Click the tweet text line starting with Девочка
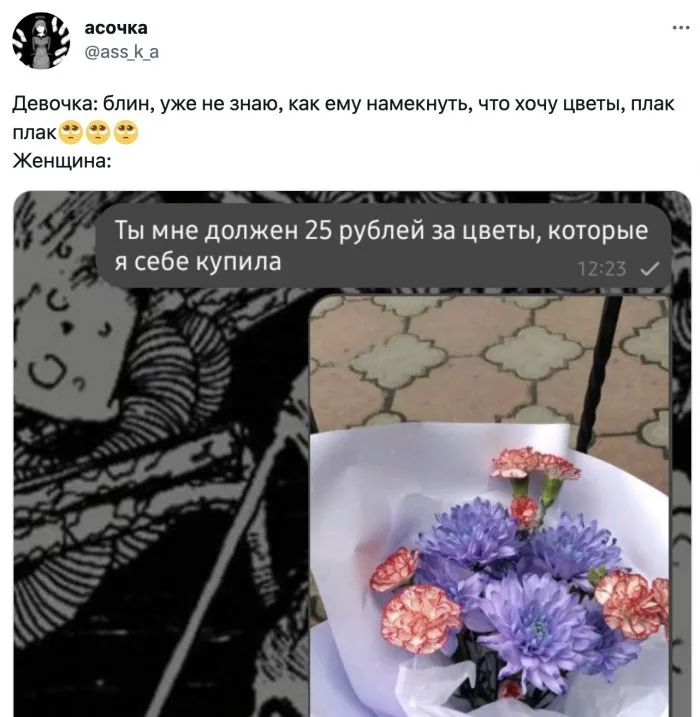Viewport: 700px width, 717px height. point(343,104)
